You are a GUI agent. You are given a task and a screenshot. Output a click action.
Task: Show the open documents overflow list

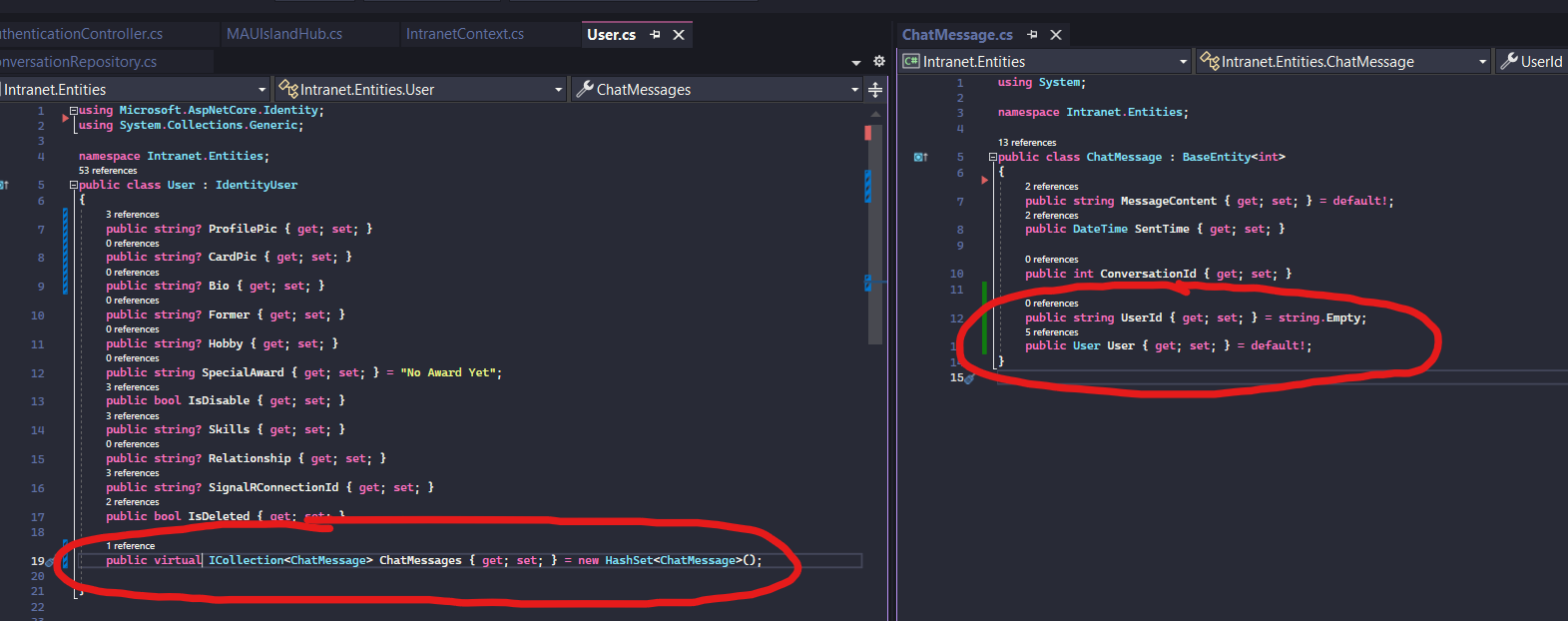[856, 63]
